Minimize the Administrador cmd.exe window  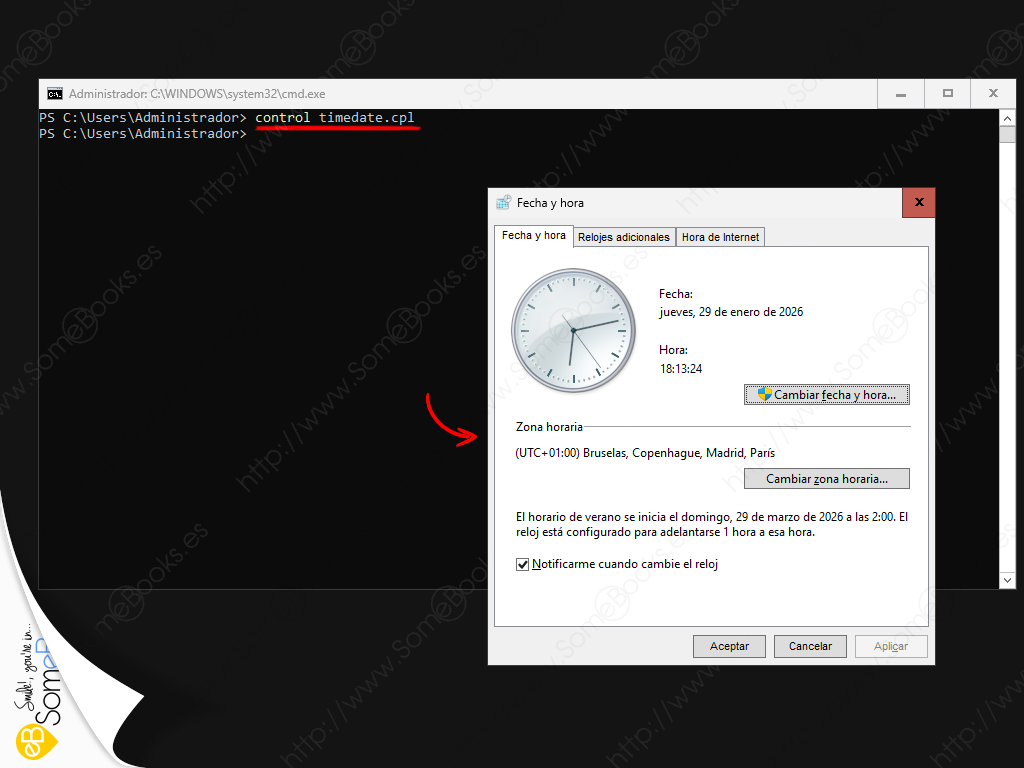click(901, 94)
